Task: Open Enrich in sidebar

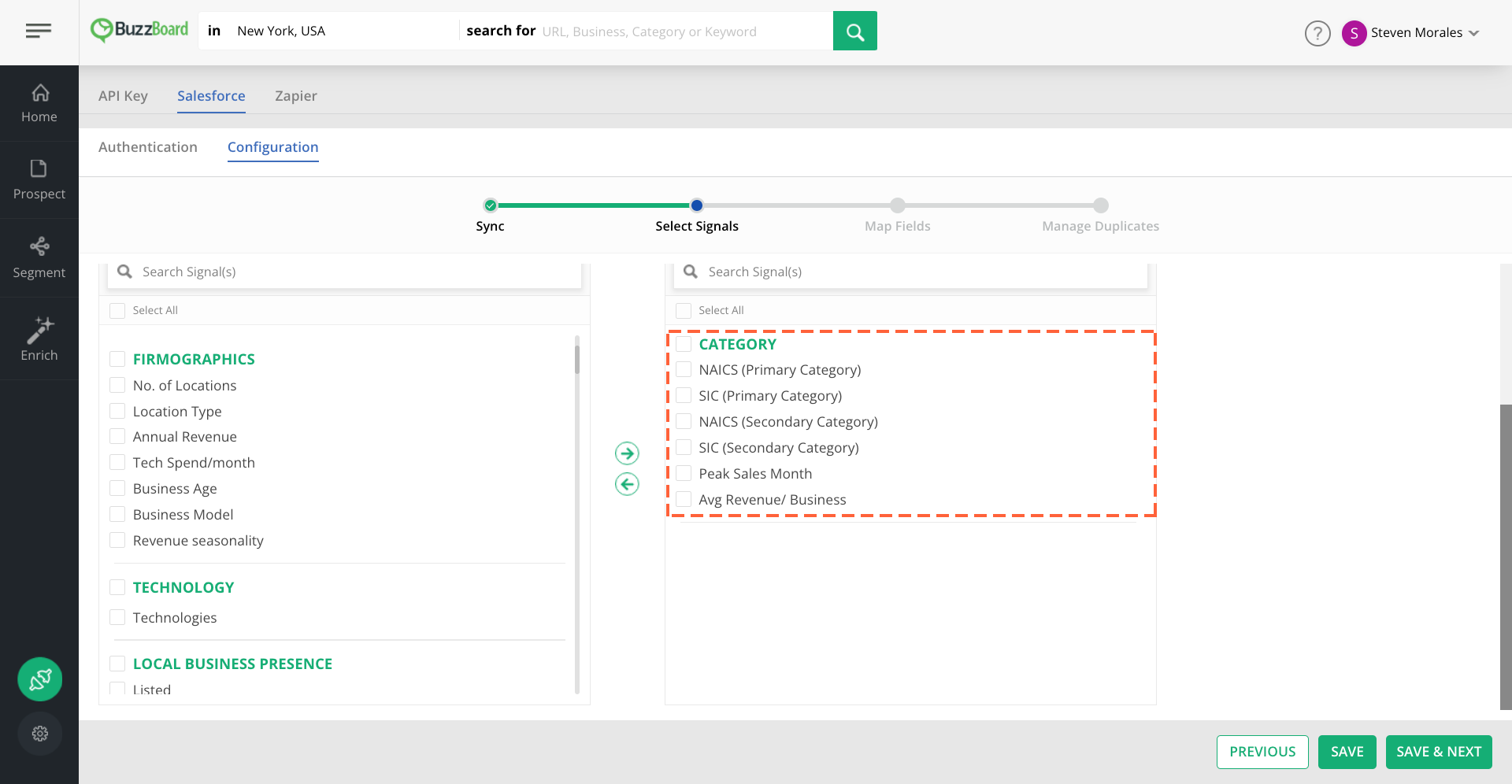Action: point(39,339)
